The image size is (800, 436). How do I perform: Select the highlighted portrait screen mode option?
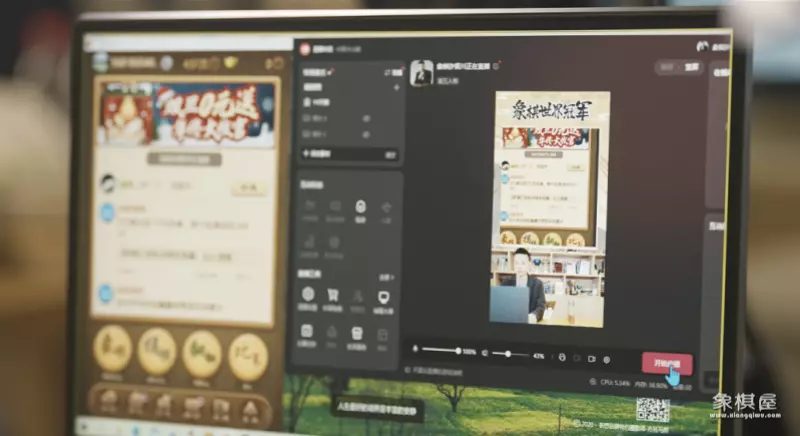[x=692, y=67]
